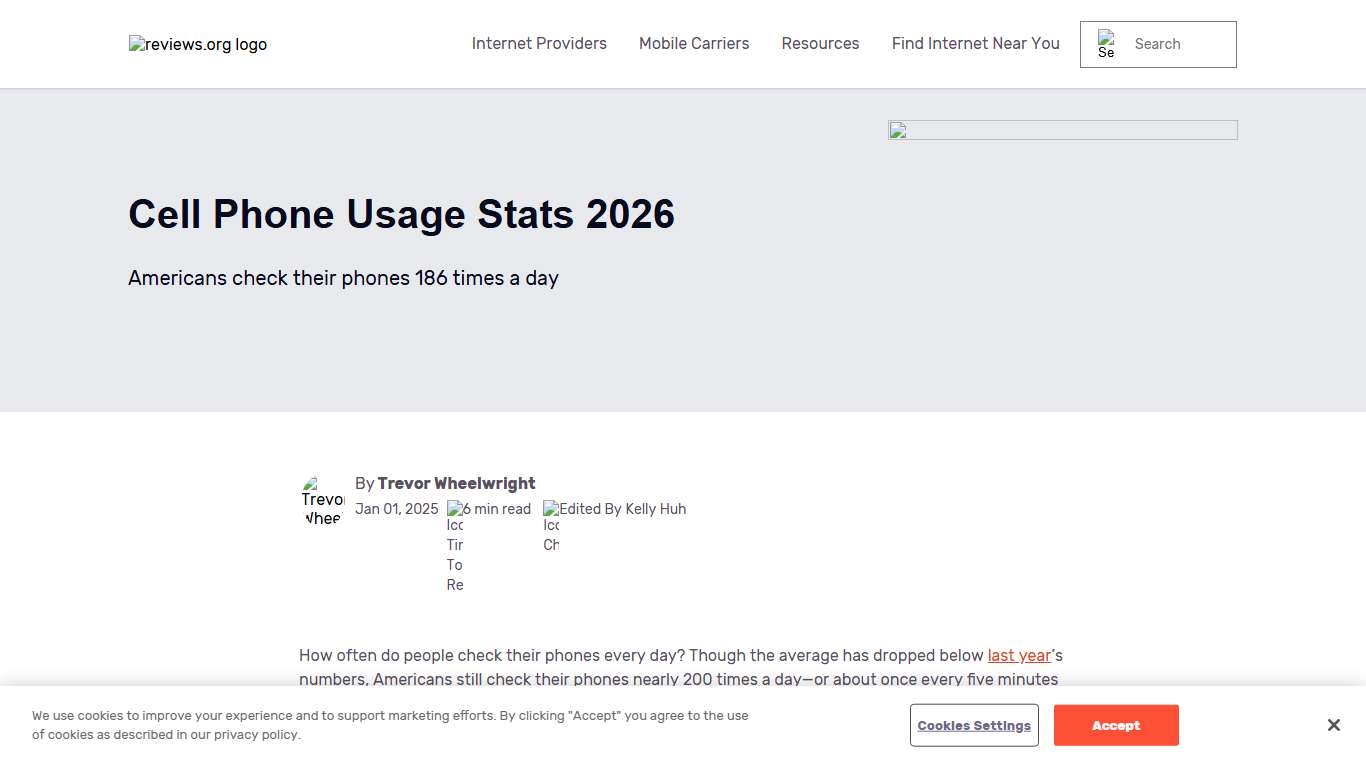Click Trevor Wheelwright's profile photo
Viewport: 1366px width, 768px height.
coord(322,497)
